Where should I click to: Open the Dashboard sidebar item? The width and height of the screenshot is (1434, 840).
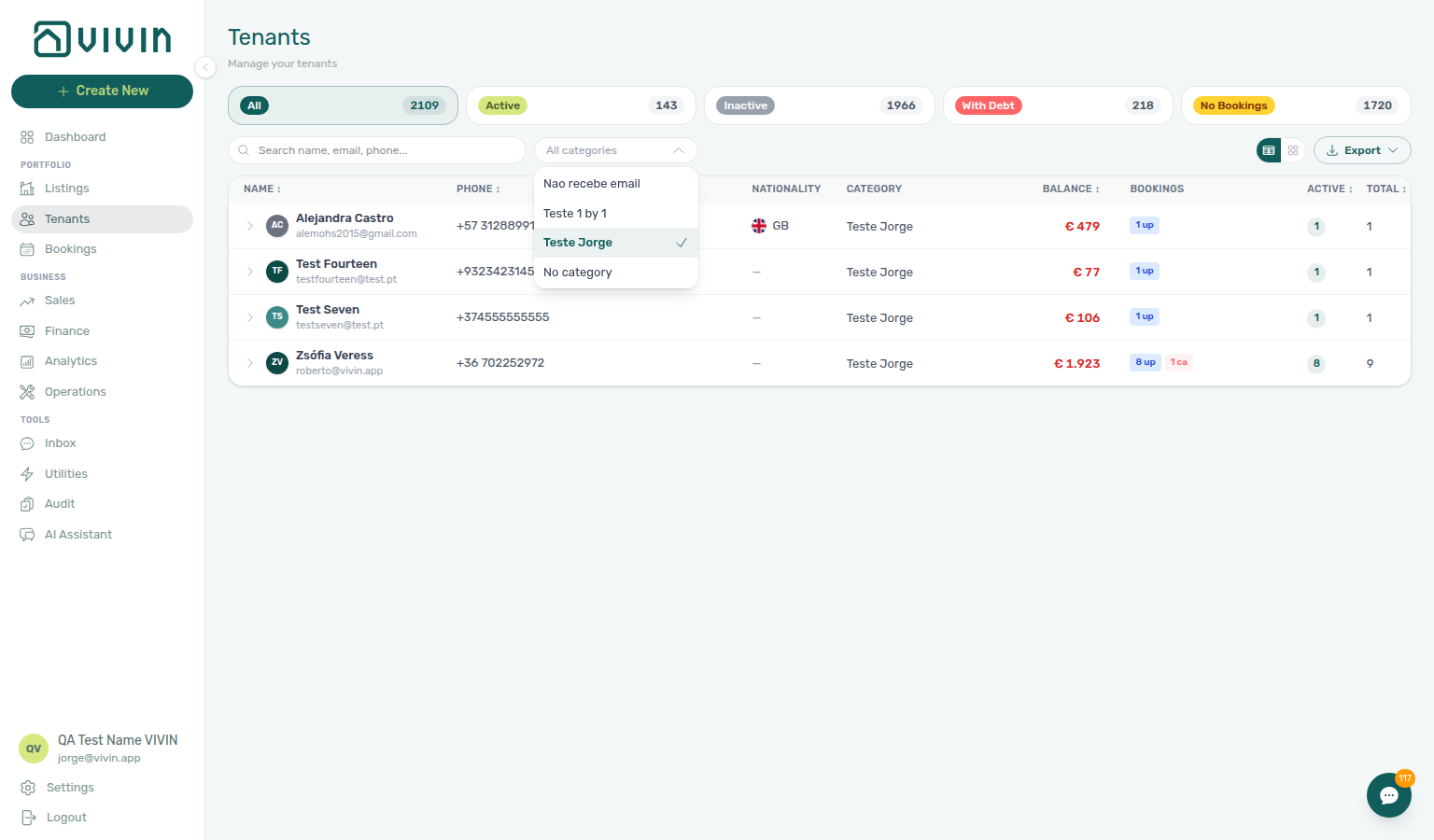(x=102, y=137)
